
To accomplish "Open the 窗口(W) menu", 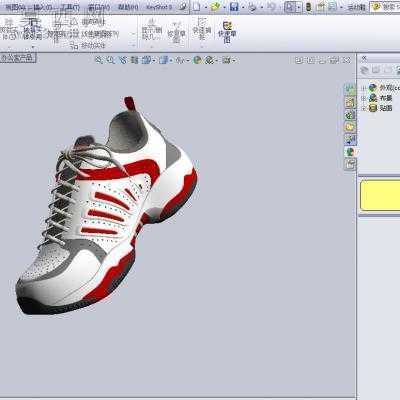I will (99, 7).
